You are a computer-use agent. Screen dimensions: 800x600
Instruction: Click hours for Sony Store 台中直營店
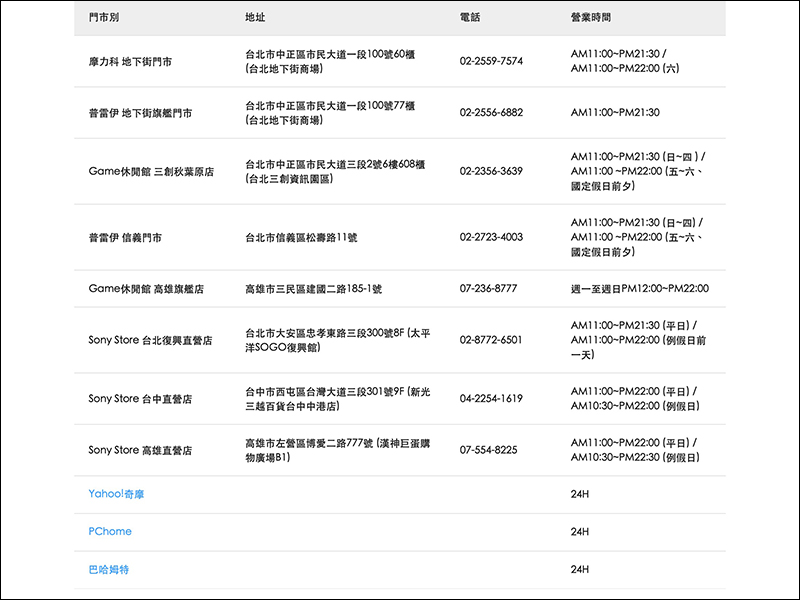tap(635, 399)
